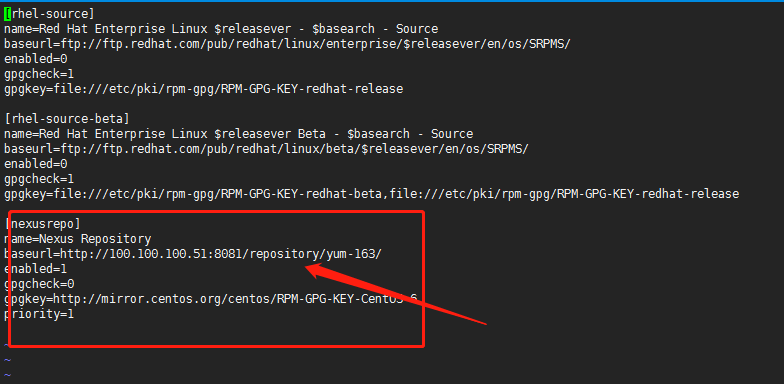Click the name line ending with Beta Source
The height and width of the screenshot is (384, 784).
coord(238,134)
